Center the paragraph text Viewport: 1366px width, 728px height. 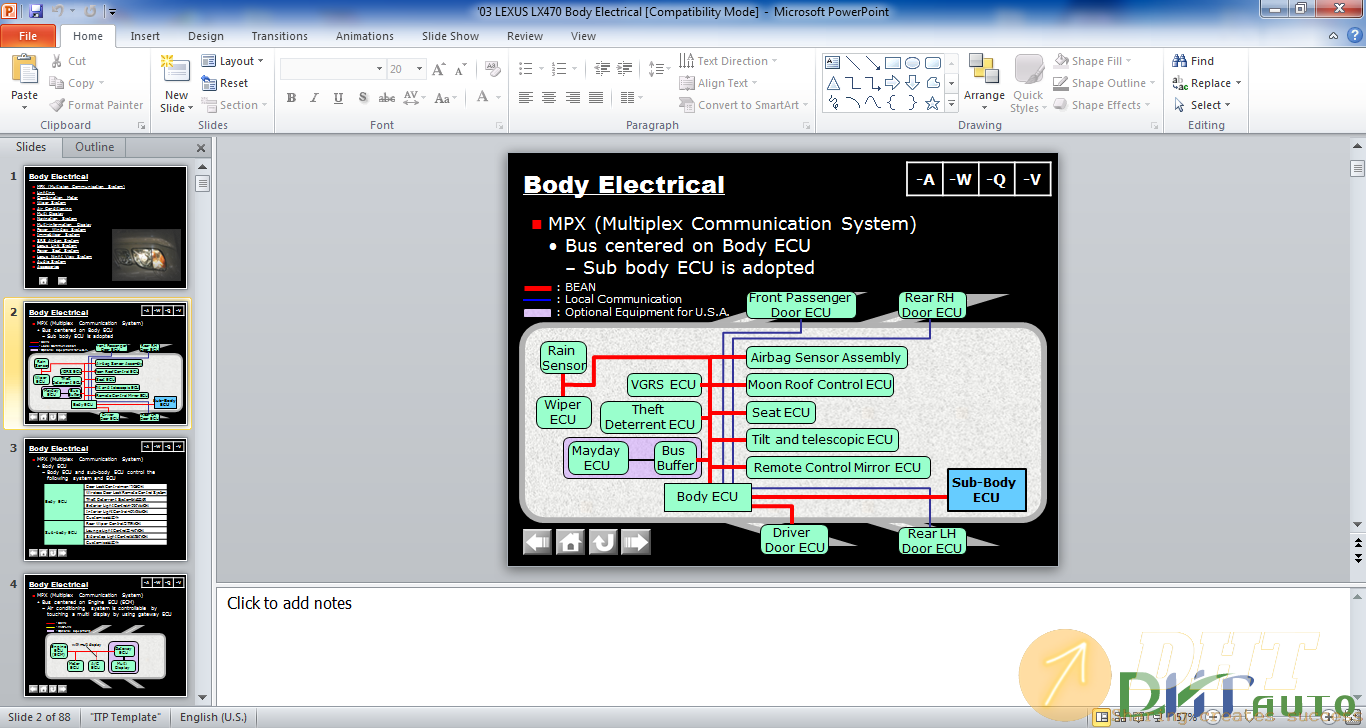pyautogui.click(x=549, y=97)
